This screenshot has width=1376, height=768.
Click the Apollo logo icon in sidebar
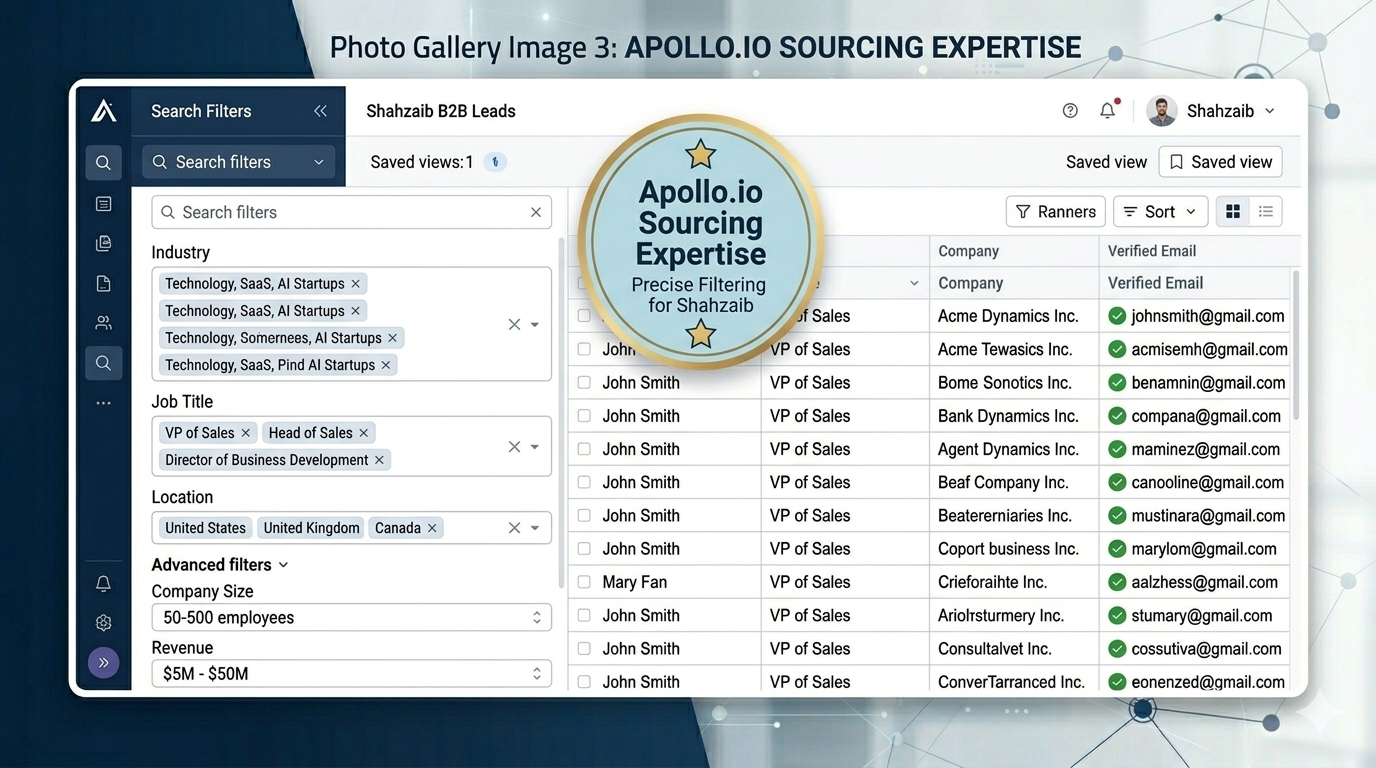(x=103, y=111)
